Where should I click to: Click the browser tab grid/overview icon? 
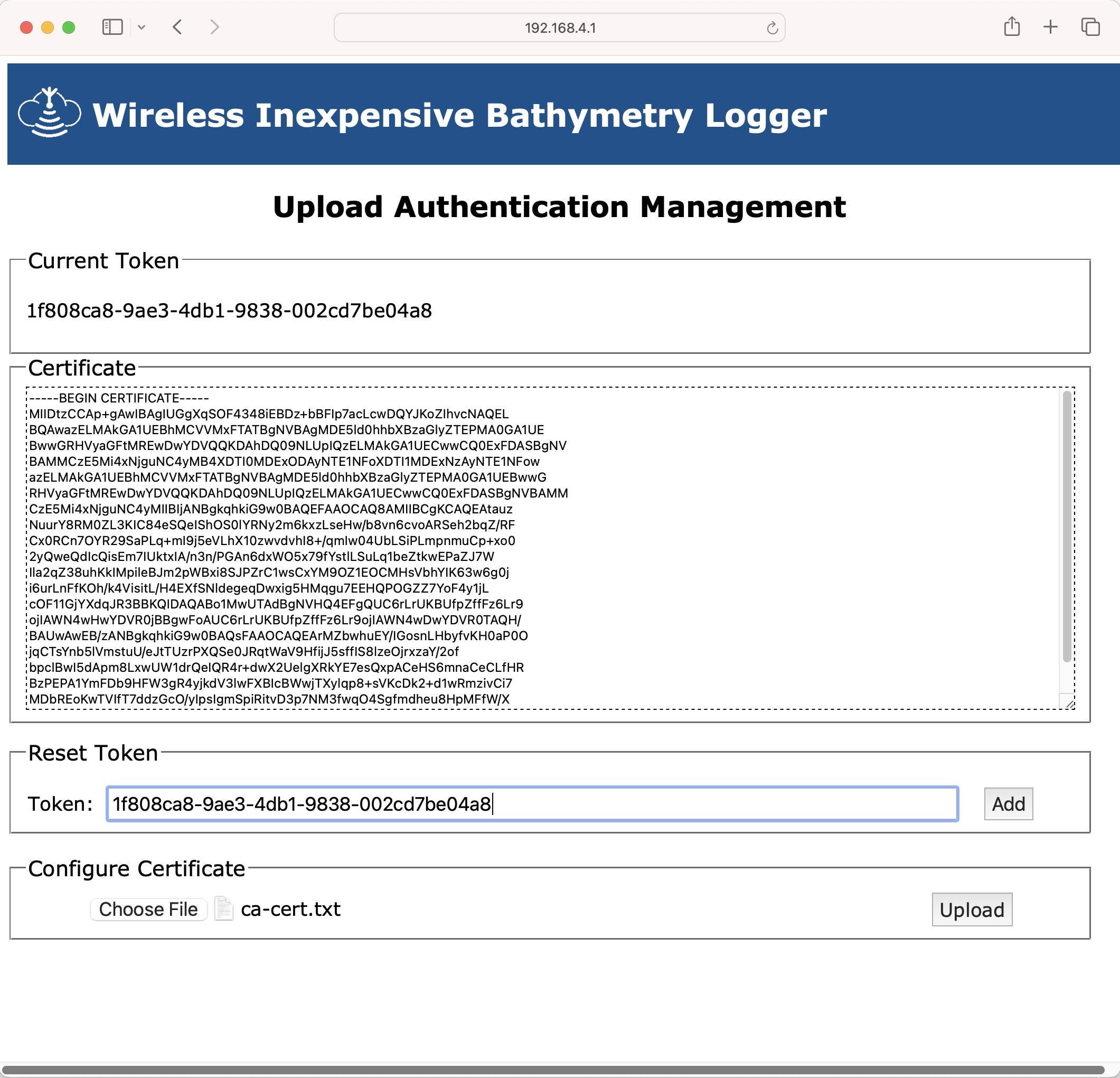(1092, 27)
